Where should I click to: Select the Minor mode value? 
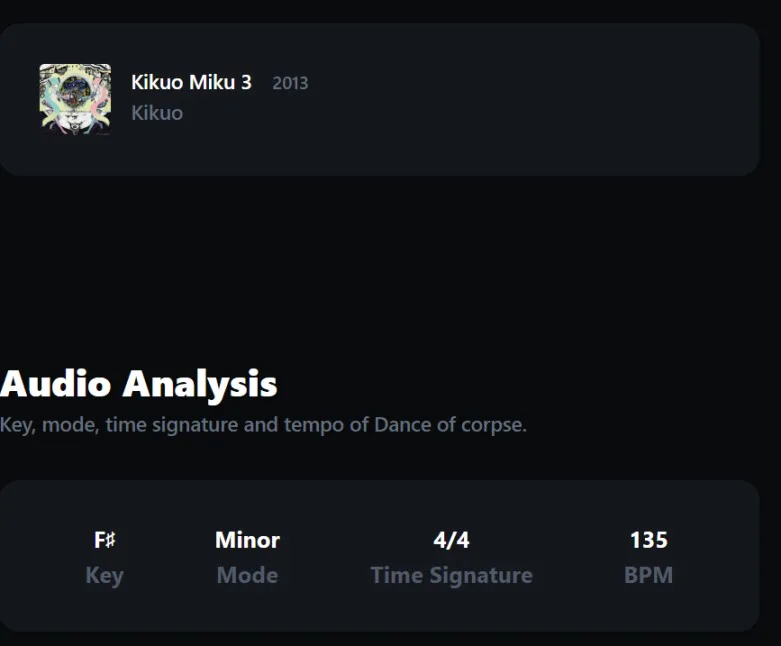(x=248, y=540)
